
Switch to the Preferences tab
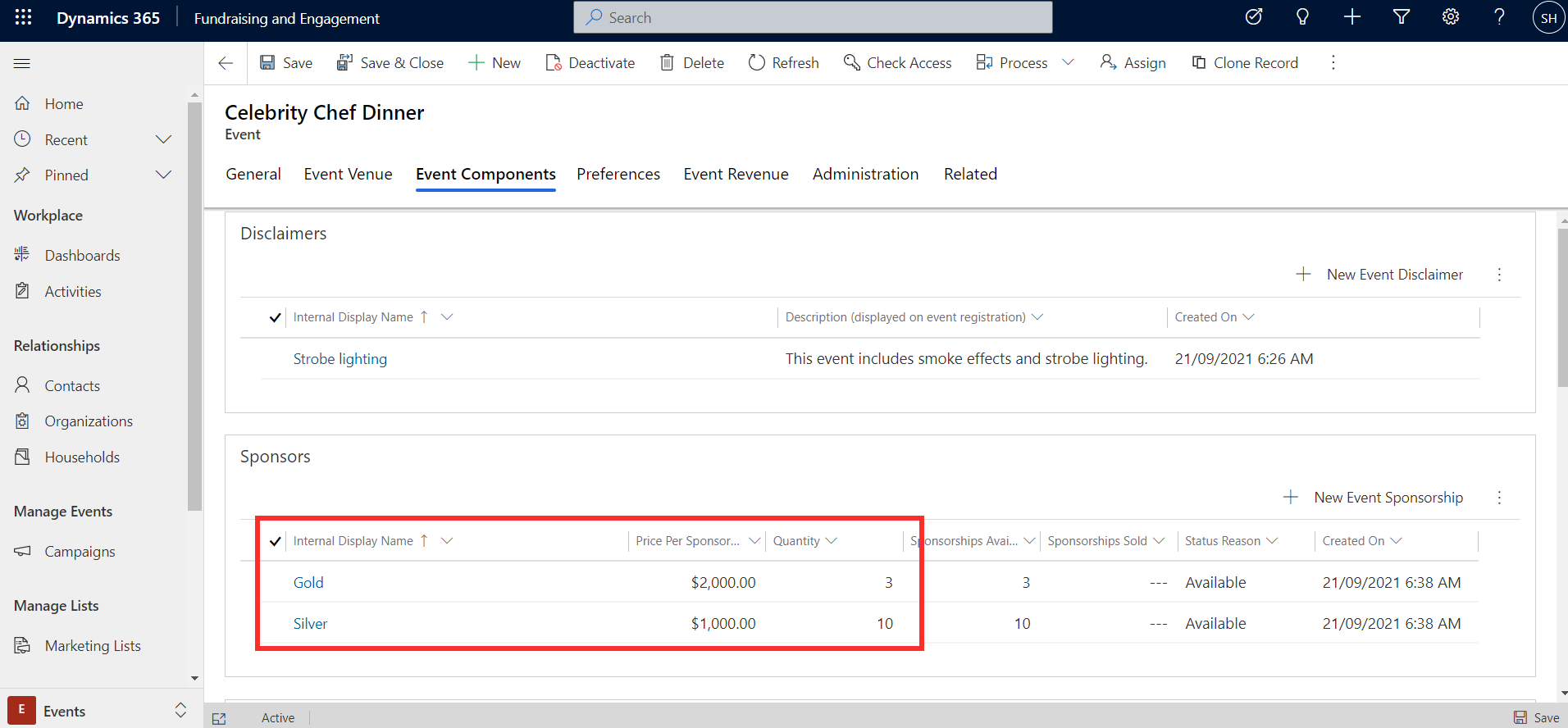pos(618,175)
